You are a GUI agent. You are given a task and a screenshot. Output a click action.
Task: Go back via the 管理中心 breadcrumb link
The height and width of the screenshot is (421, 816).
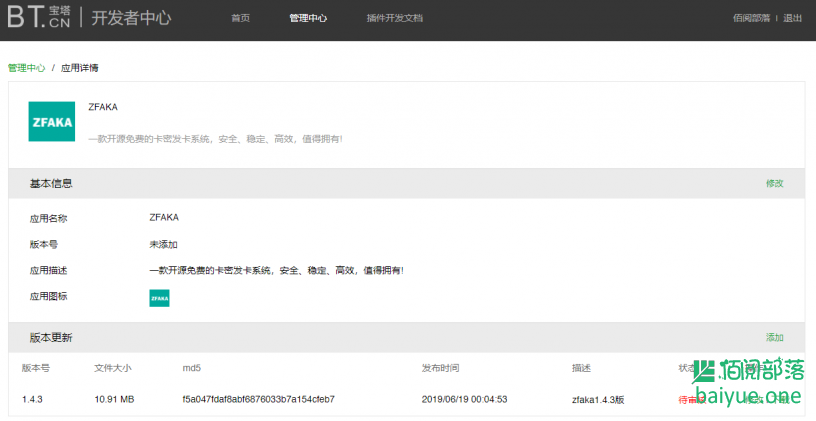click(x=27, y=68)
